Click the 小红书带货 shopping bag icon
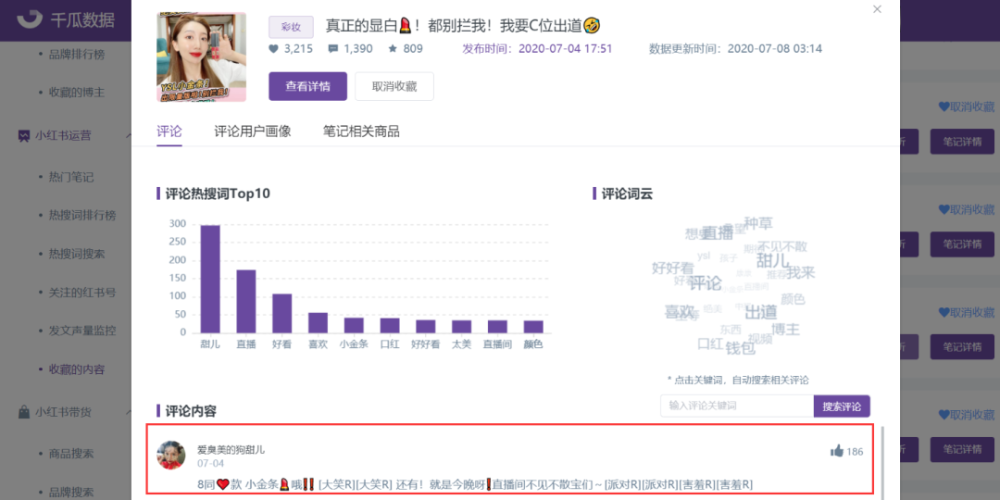The height and width of the screenshot is (500, 1000). pyautogui.click(x=24, y=412)
